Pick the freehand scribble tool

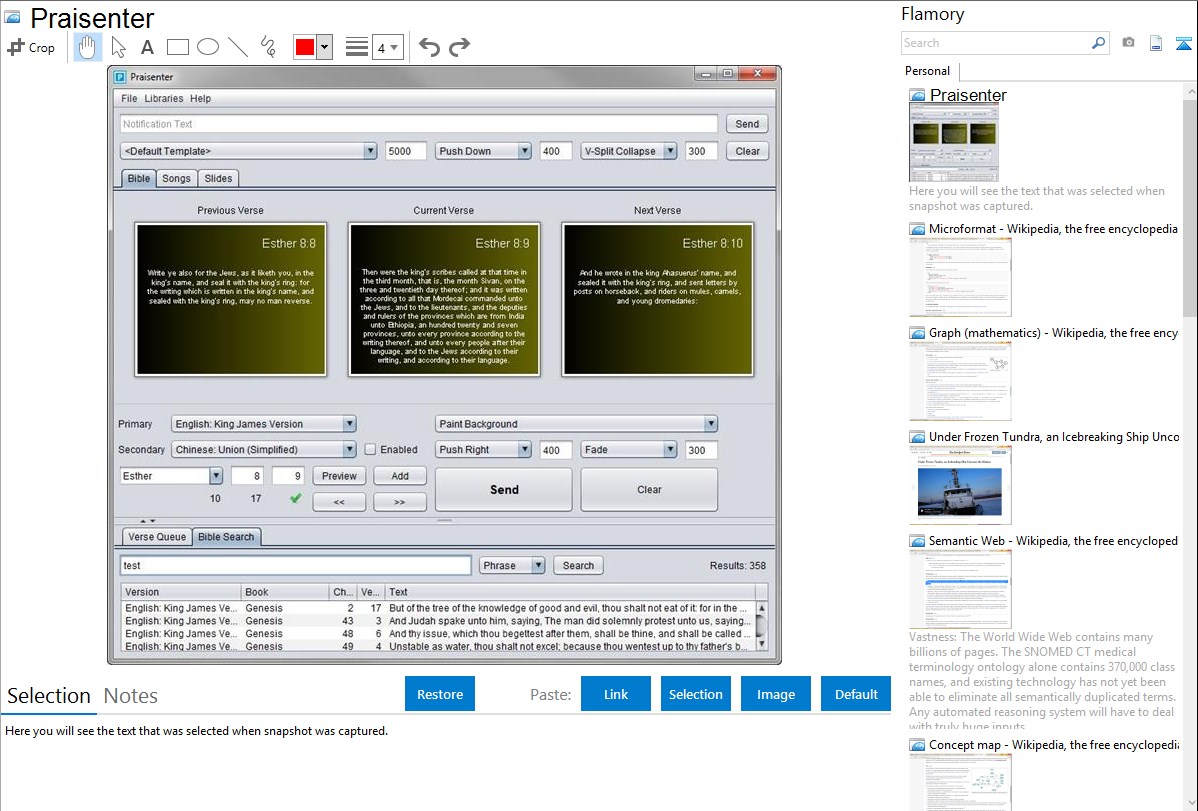click(x=268, y=47)
